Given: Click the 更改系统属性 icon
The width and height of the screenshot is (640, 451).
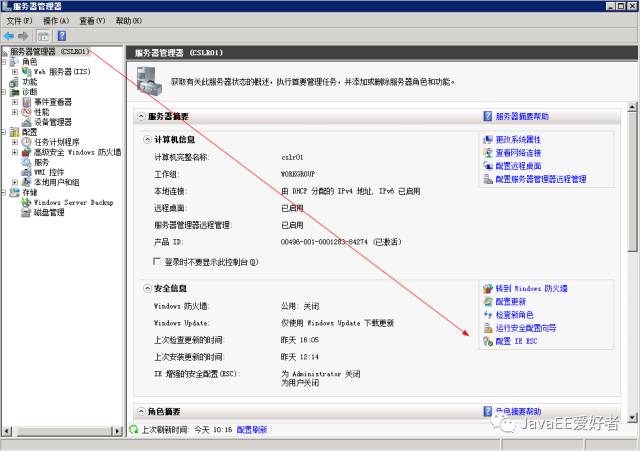Looking at the screenshot, I should click(x=488, y=140).
